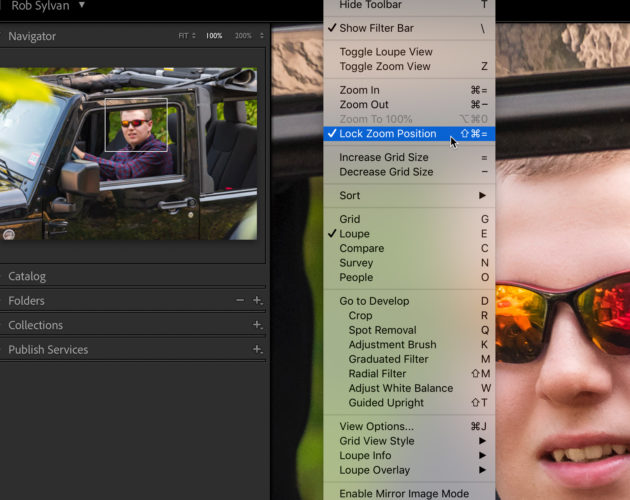This screenshot has height=500, width=630.
Task: Select Zoom Out menu item
Action: tap(409, 105)
